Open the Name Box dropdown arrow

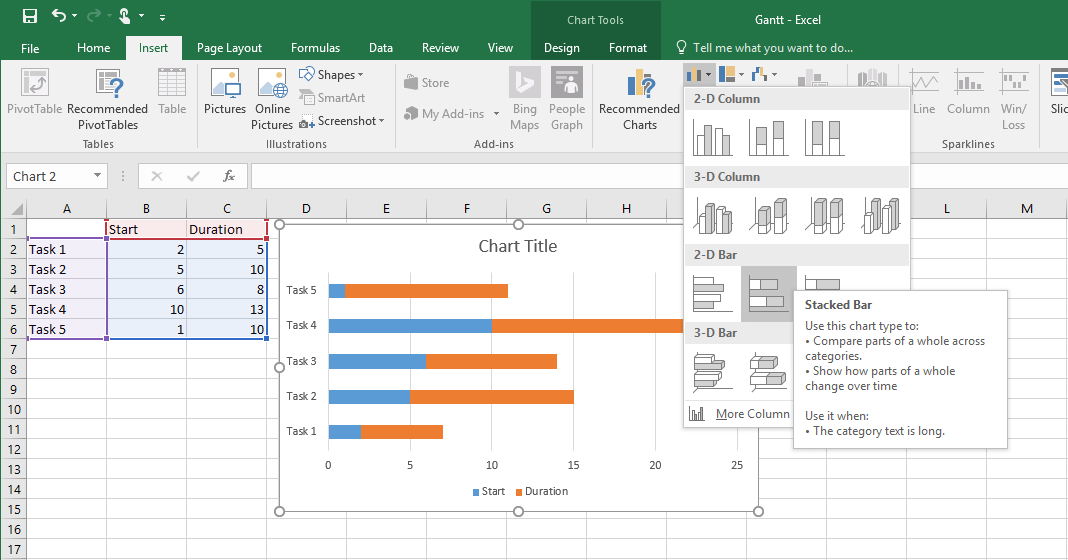pyautogui.click(x=97, y=176)
